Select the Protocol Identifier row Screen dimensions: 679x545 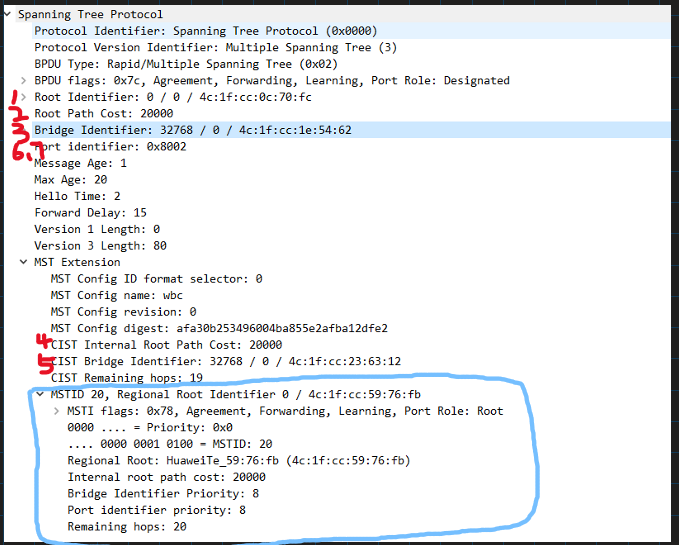coord(351,31)
